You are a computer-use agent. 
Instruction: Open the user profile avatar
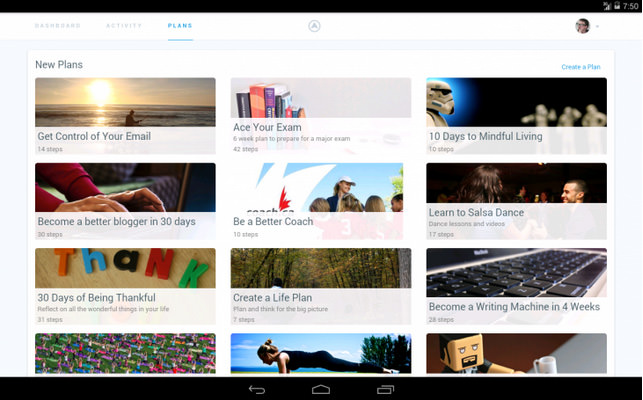point(582,26)
